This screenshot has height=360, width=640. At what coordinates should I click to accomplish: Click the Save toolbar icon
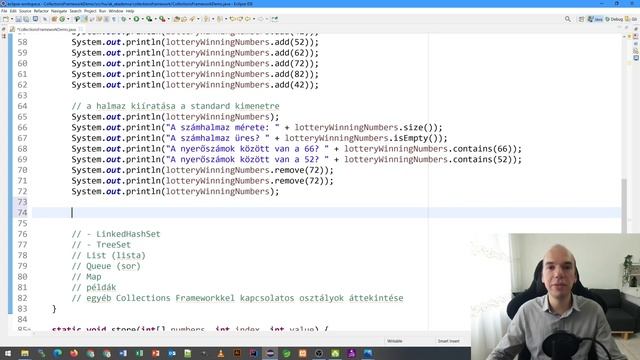click(x=18, y=19)
